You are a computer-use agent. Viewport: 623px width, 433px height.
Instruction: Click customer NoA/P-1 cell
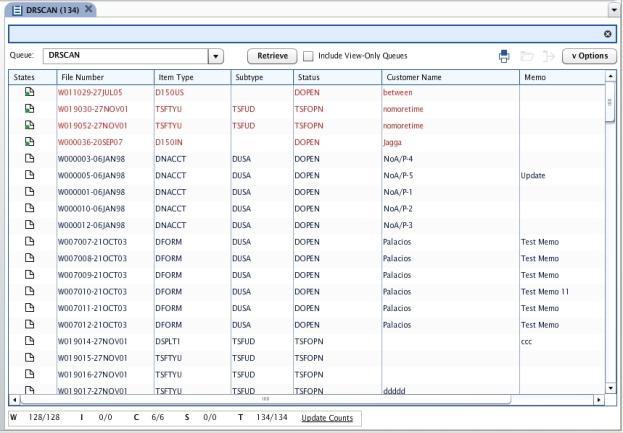(451, 192)
